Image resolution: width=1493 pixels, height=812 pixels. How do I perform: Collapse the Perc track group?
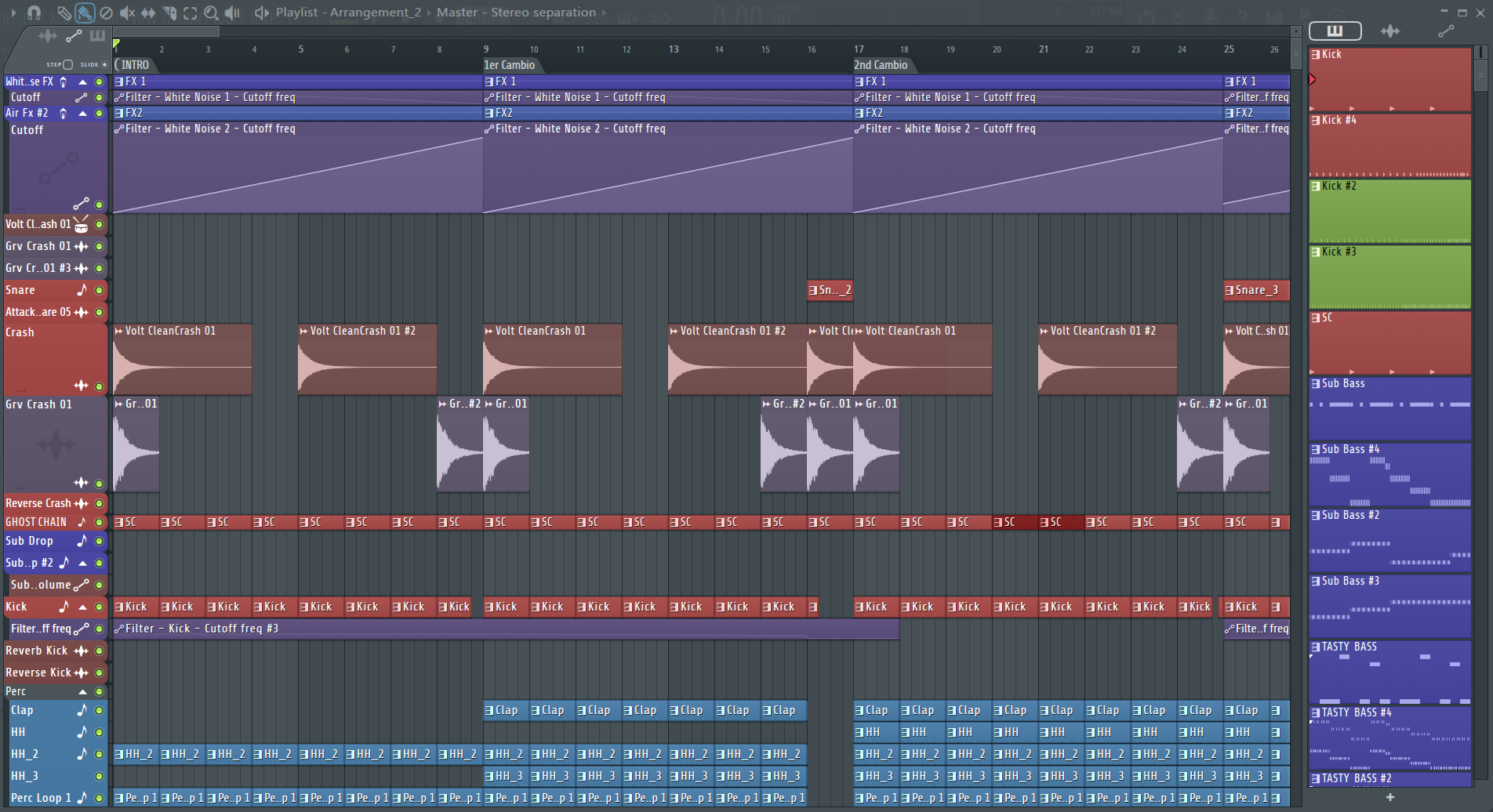(x=82, y=691)
